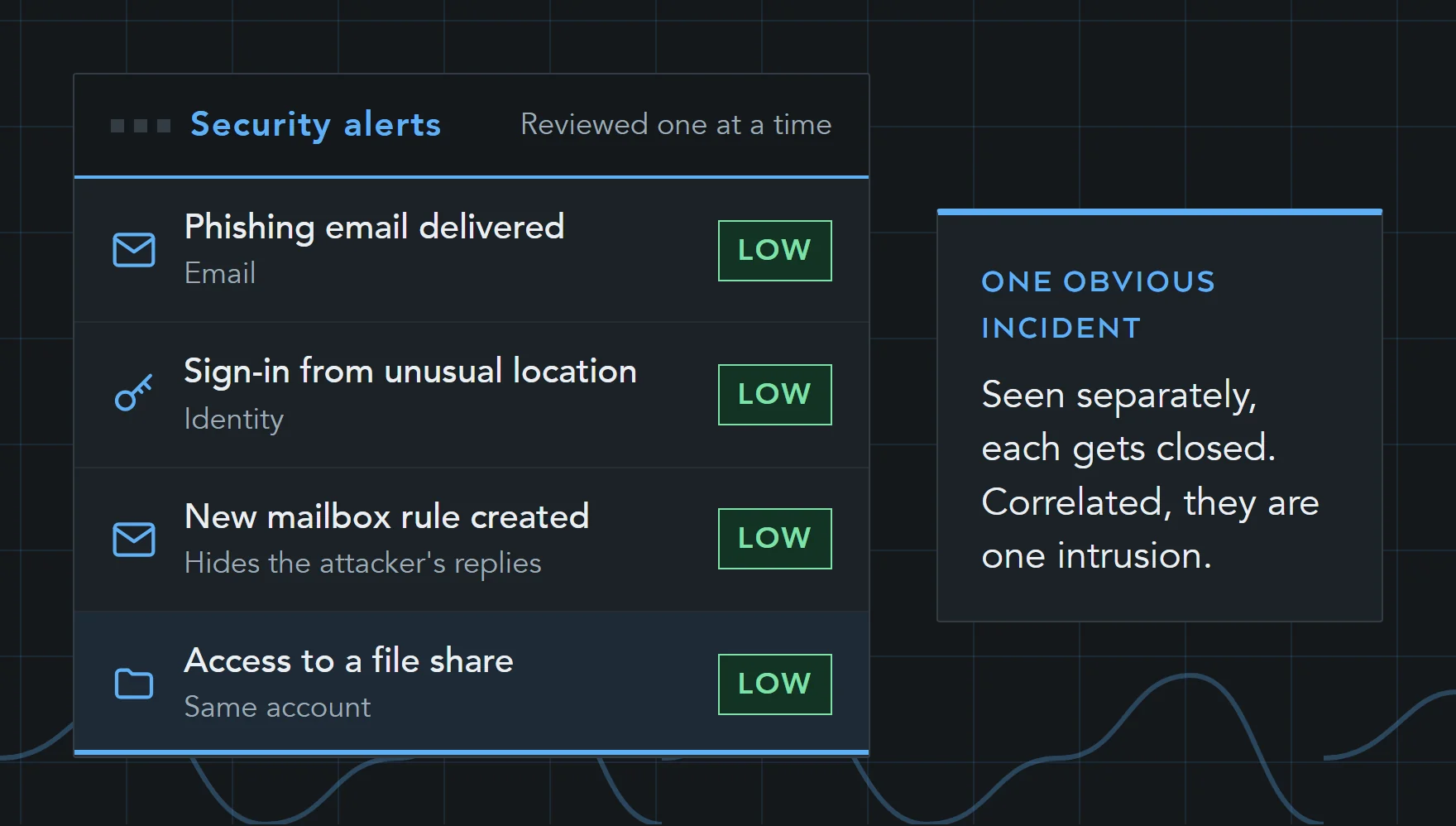Click the Reviewed one at a time subtitle
Viewport: 1456px width, 826px height.
tap(676, 124)
